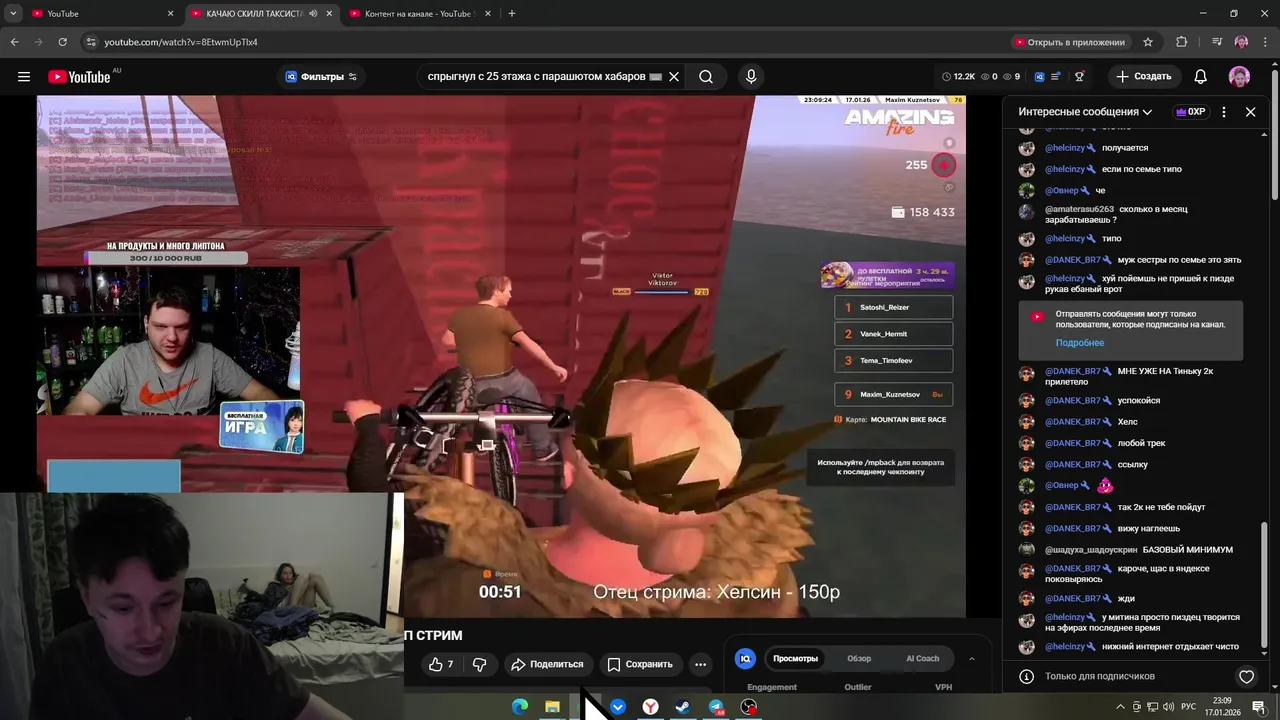Switch the РУС input language indicator
1280x720 pixels.
[x=1189, y=707]
